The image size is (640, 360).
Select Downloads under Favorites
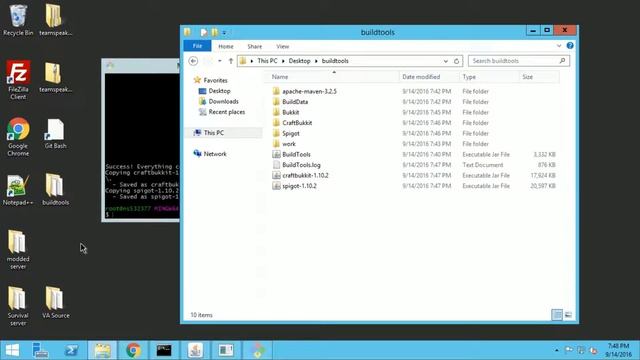[223, 101]
